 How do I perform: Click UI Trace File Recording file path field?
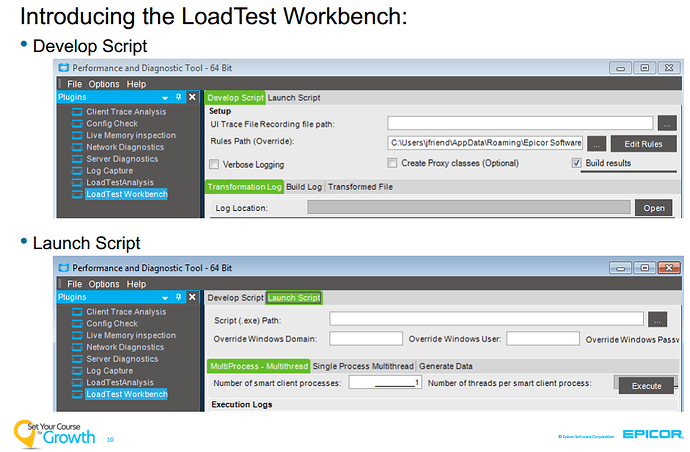(x=520, y=123)
